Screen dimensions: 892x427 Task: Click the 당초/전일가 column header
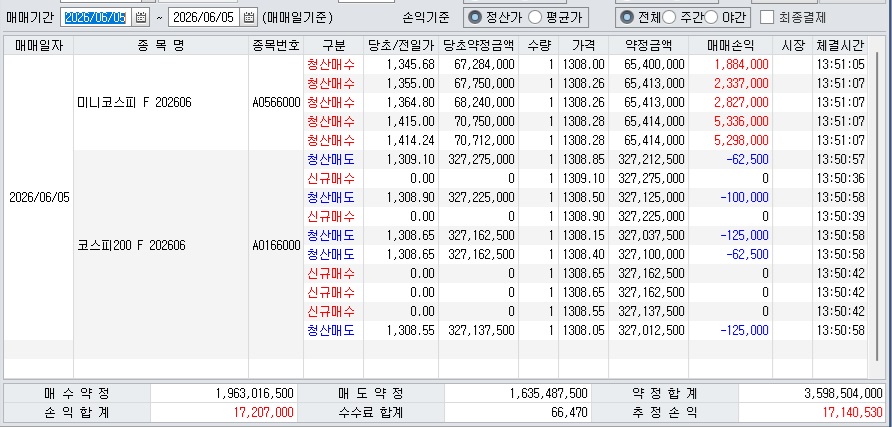click(400, 45)
